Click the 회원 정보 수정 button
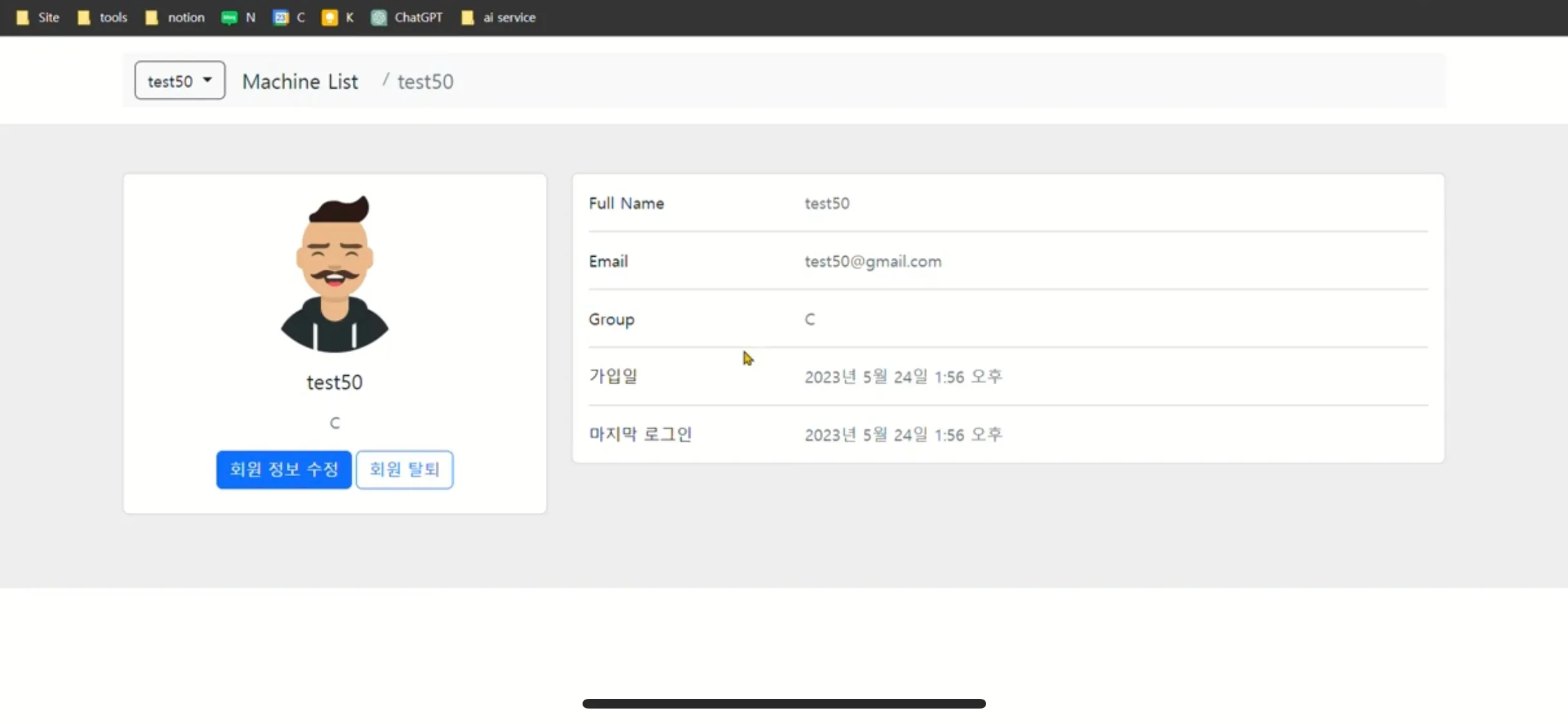The image size is (1568, 724). click(x=284, y=469)
